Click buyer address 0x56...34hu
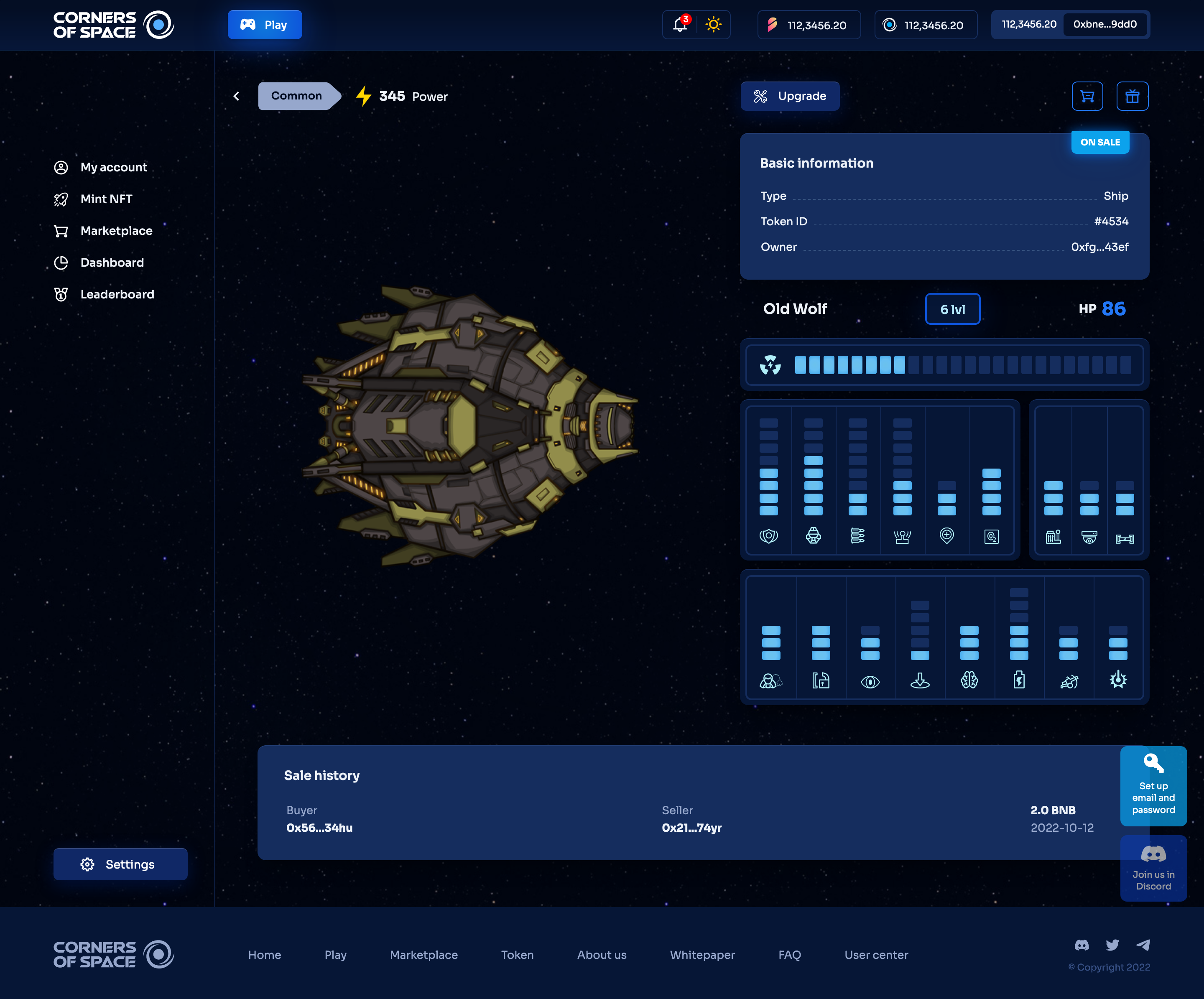1204x999 pixels. pos(319,828)
